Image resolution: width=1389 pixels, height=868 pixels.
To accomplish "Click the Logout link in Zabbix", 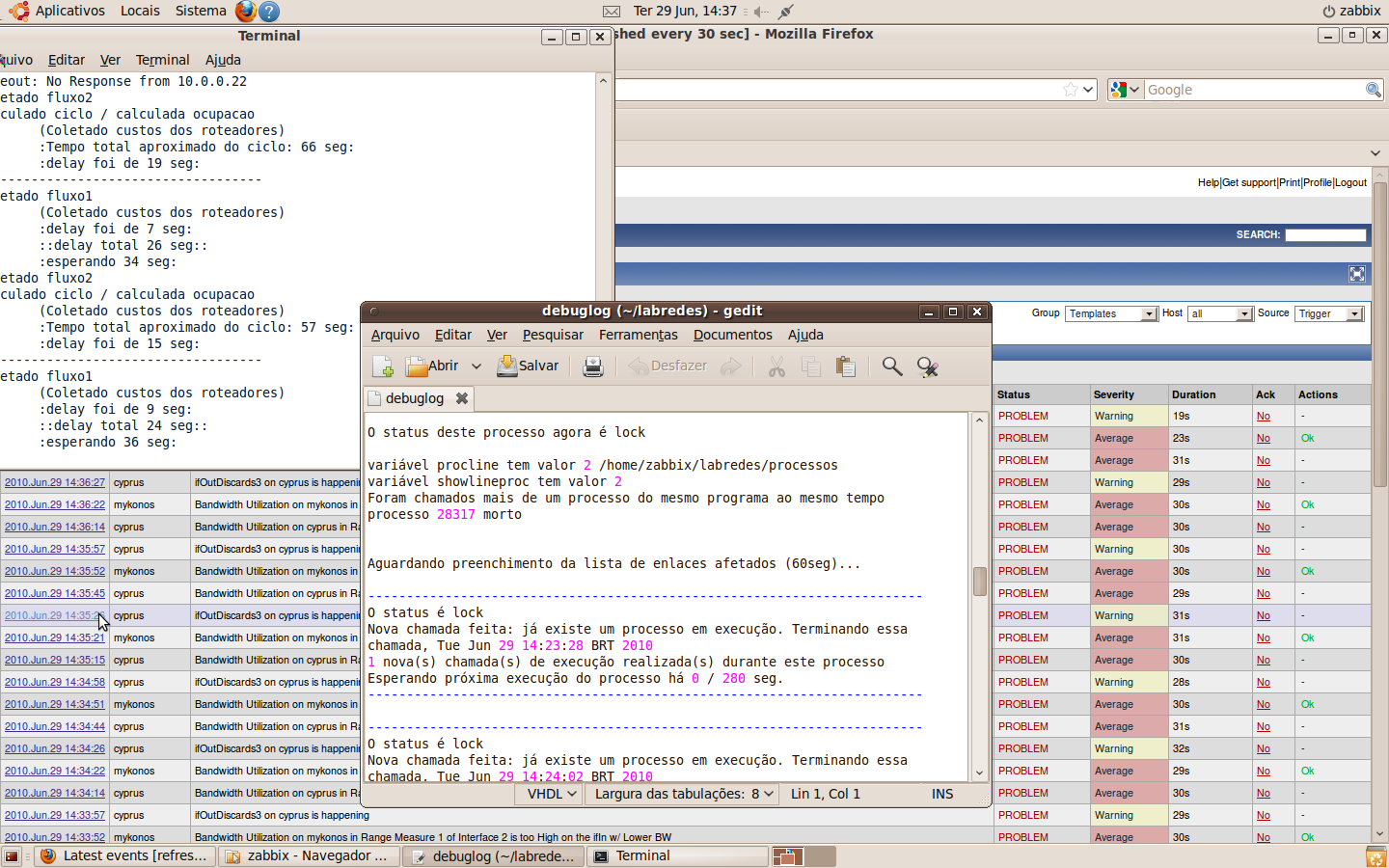I will [x=1350, y=182].
